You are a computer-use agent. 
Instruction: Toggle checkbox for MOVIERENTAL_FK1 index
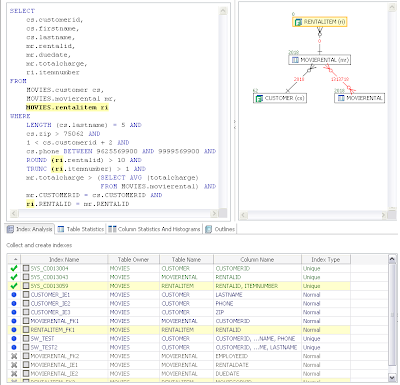26,321
